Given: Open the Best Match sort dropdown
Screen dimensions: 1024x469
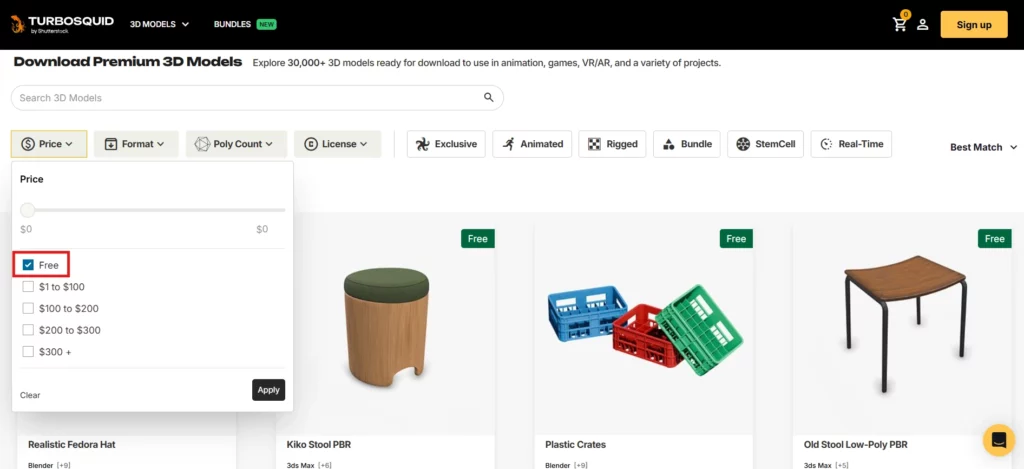Looking at the screenshot, I should pyautogui.click(x=983, y=147).
